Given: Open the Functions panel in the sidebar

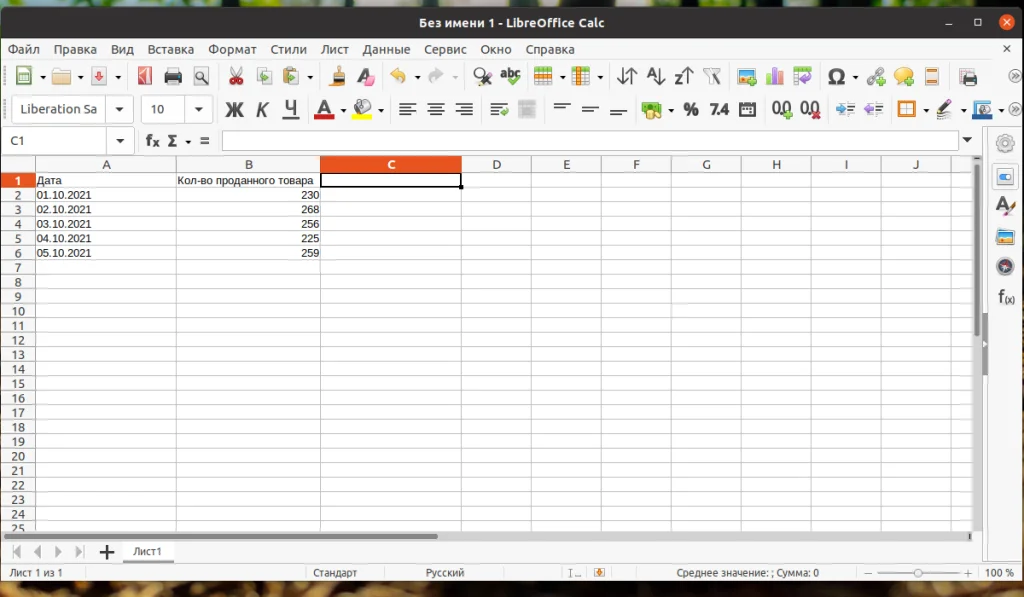Looking at the screenshot, I should [1004, 298].
